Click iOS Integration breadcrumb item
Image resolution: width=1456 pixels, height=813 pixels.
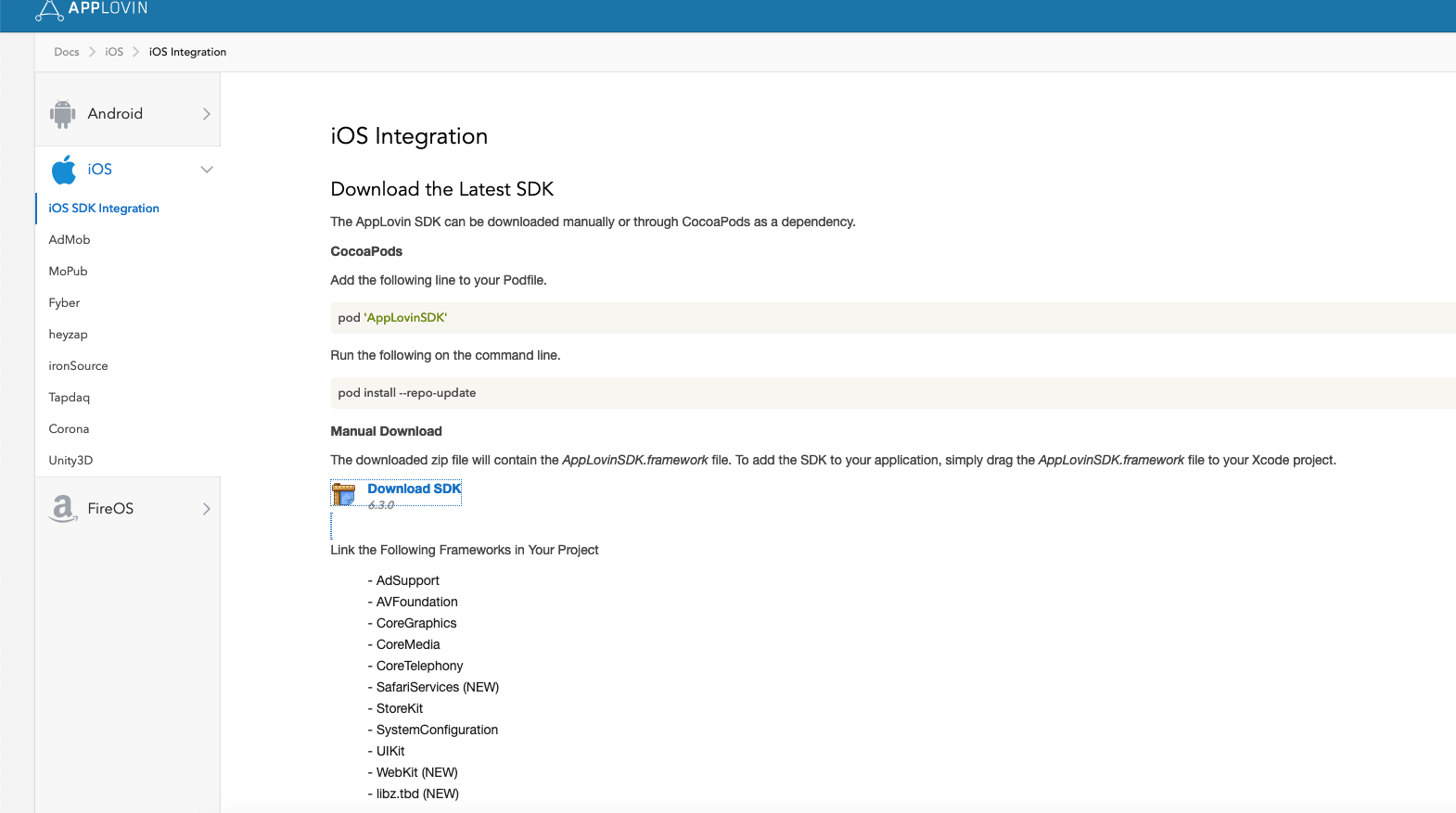(x=187, y=52)
